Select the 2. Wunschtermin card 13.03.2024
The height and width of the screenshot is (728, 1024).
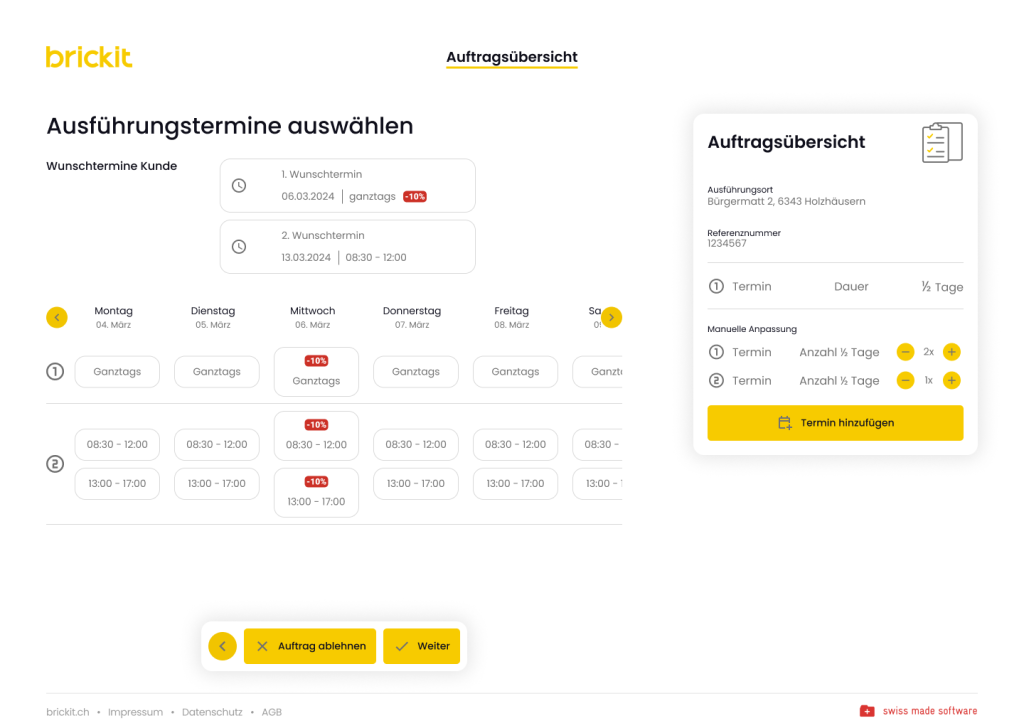(347, 247)
